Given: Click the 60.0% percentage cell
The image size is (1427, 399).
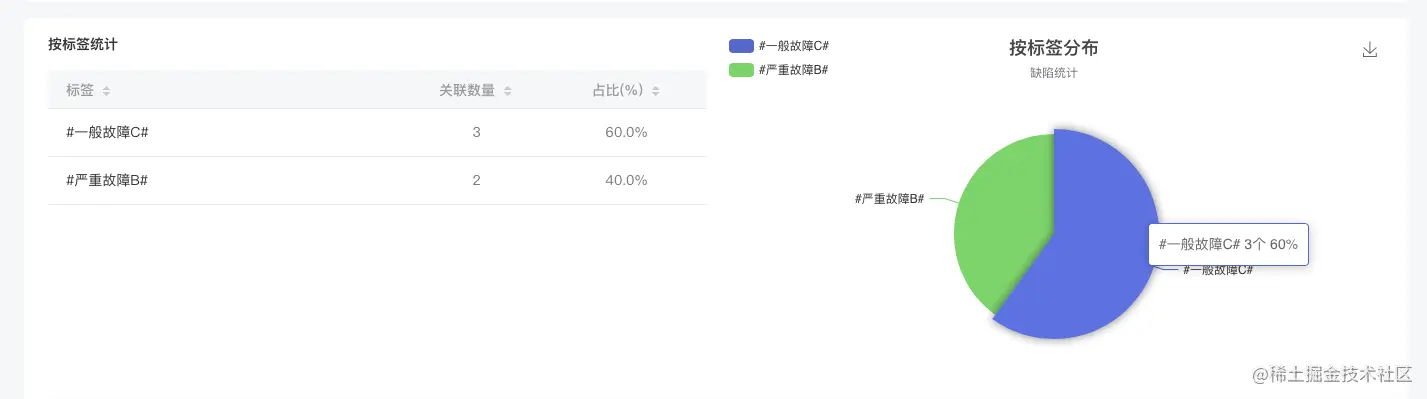Looking at the screenshot, I should 626,132.
